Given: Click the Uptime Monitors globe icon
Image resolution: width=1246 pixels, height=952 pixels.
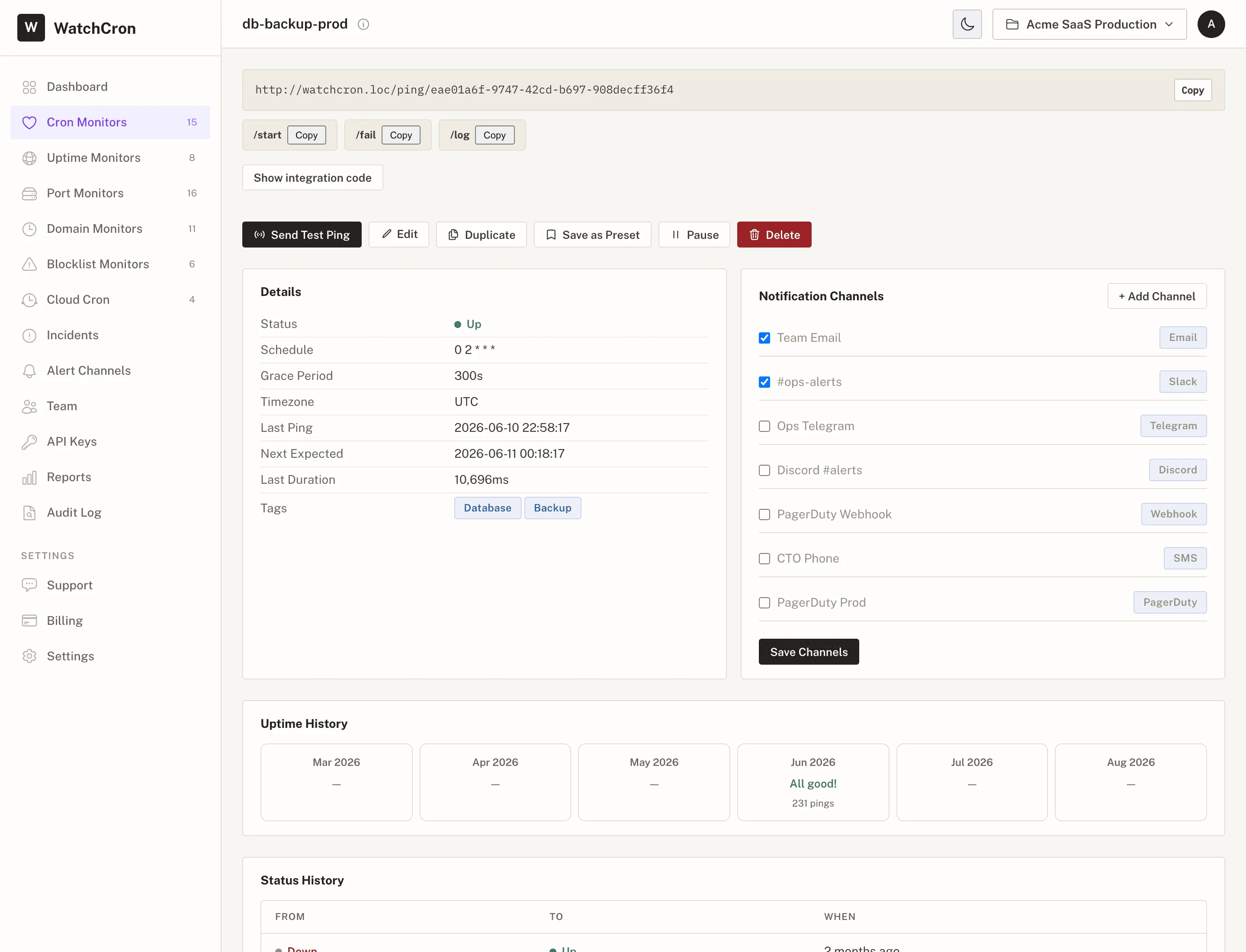Looking at the screenshot, I should (29, 158).
